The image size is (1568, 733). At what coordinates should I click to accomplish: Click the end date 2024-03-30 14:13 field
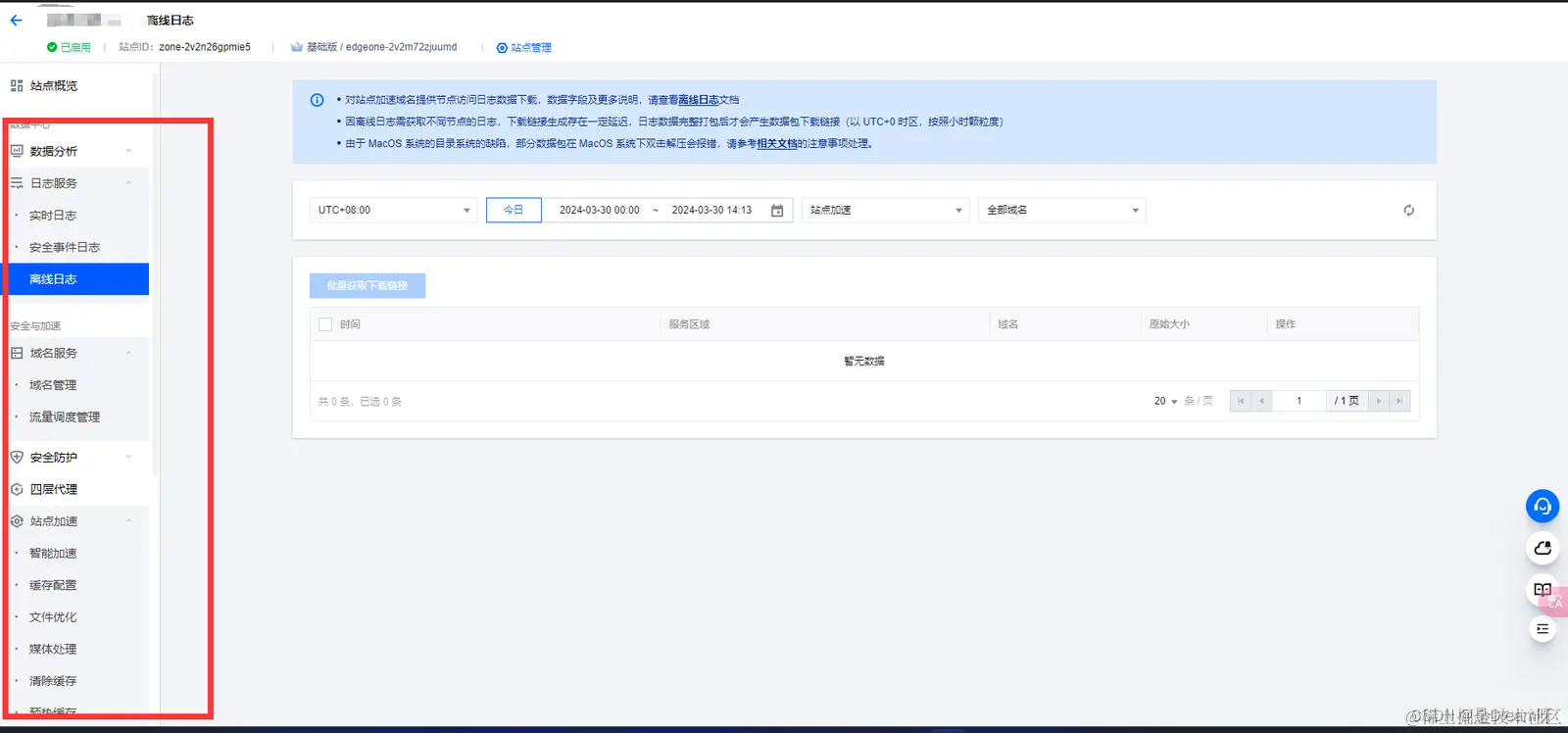click(711, 211)
